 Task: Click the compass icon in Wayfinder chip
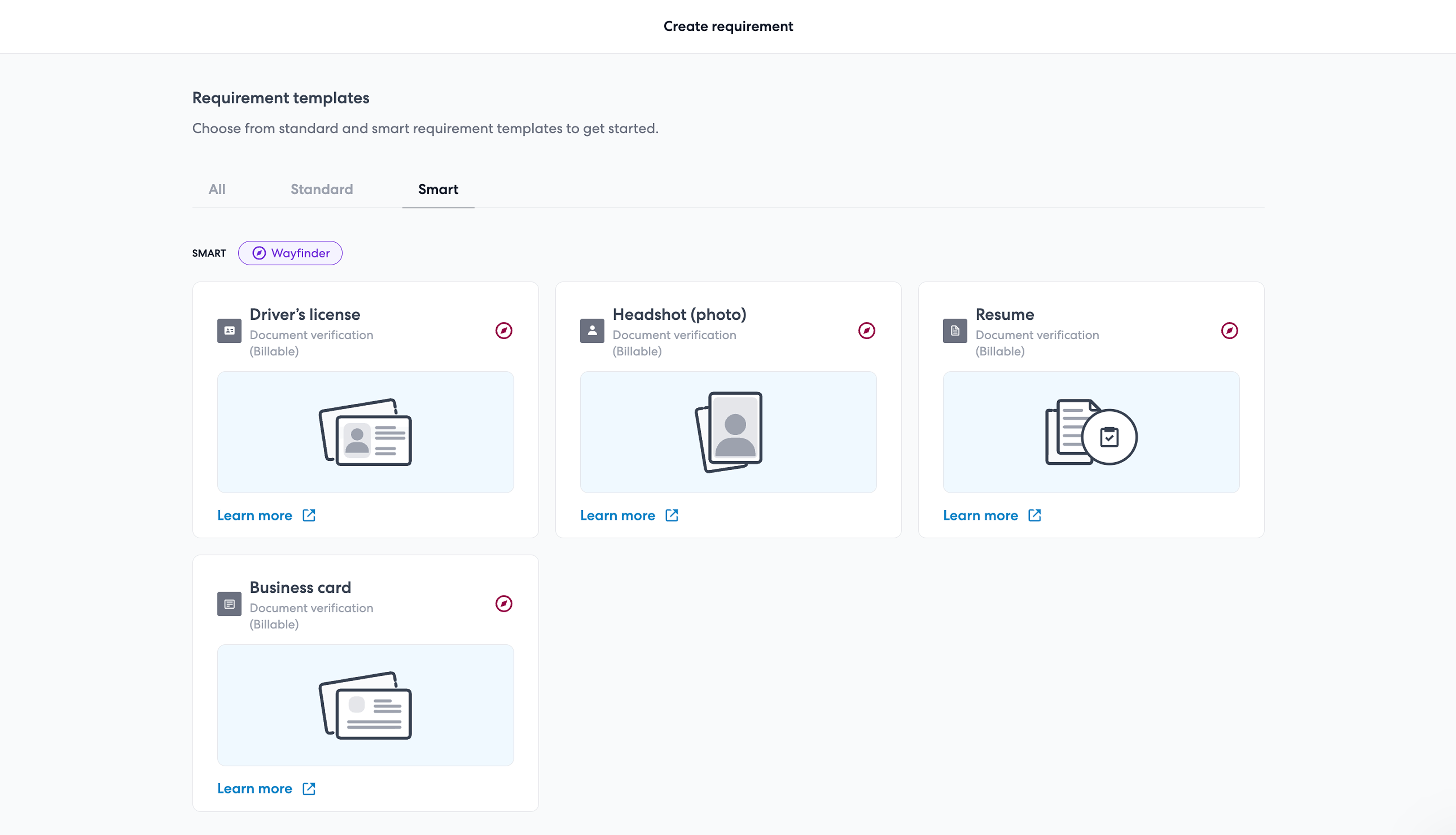point(259,253)
